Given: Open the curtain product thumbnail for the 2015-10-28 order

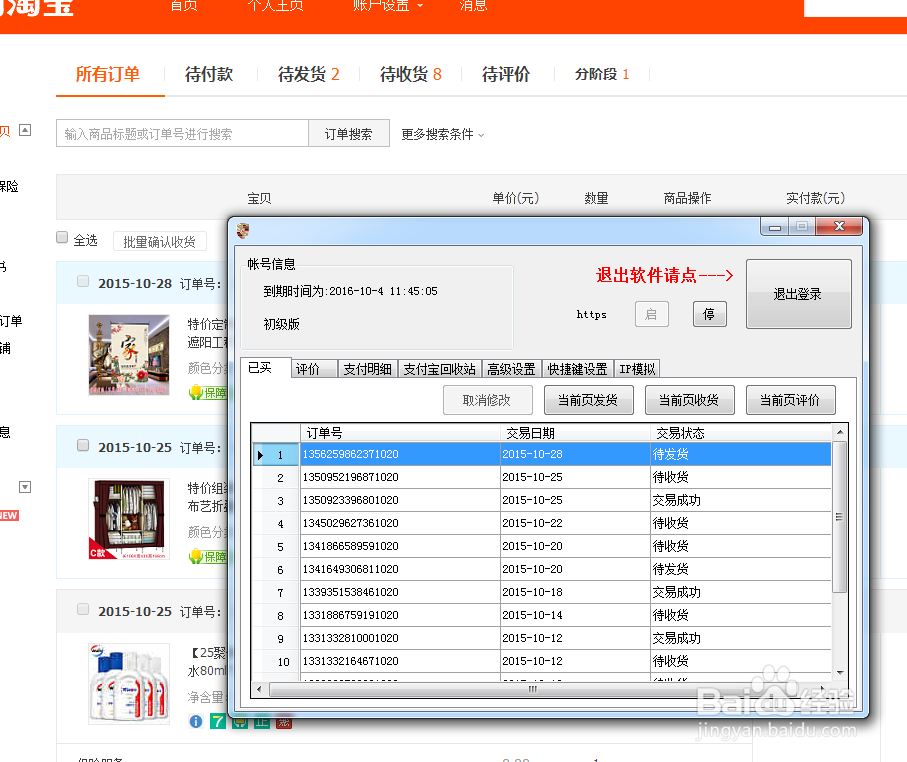Looking at the screenshot, I should [129, 355].
